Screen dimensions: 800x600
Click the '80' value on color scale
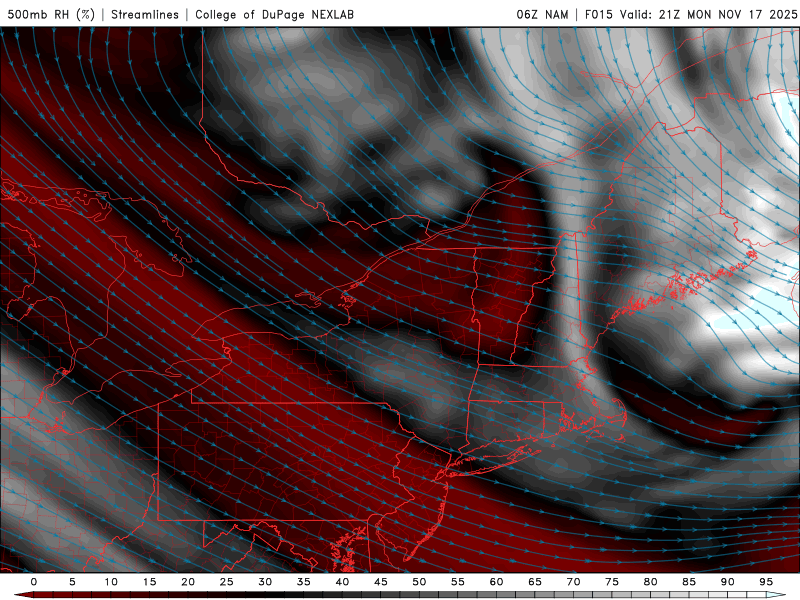650,582
